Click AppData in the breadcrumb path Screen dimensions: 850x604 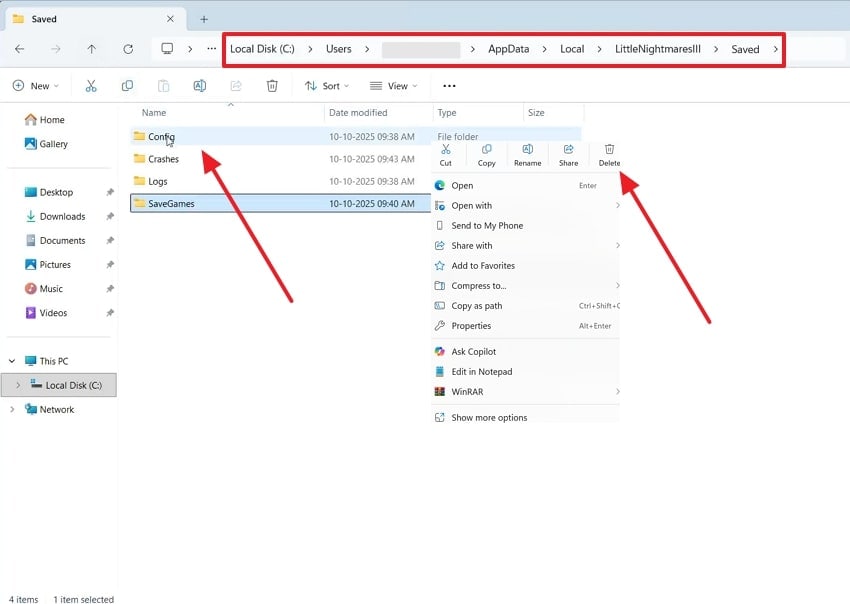pos(508,49)
